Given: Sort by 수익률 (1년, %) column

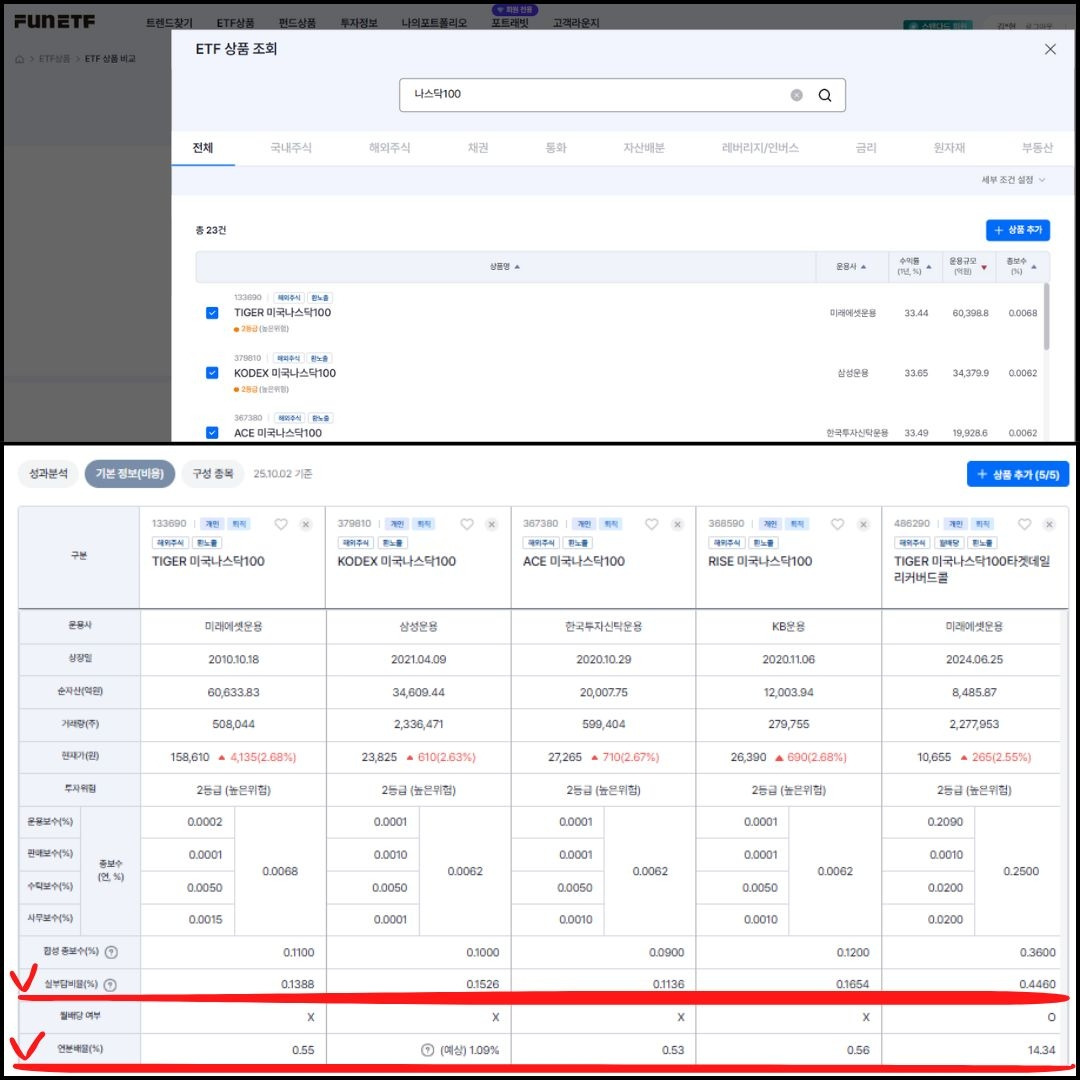Looking at the screenshot, I should click(x=915, y=267).
